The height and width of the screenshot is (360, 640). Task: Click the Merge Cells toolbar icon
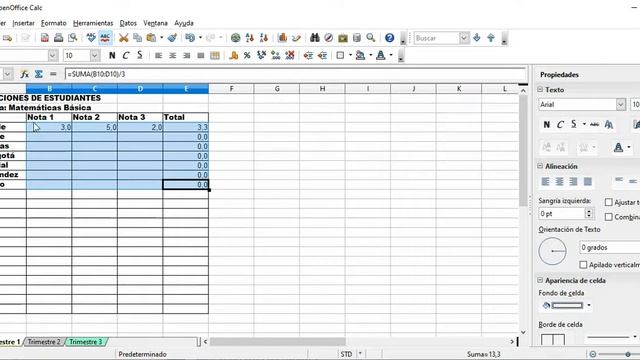click(215, 56)
